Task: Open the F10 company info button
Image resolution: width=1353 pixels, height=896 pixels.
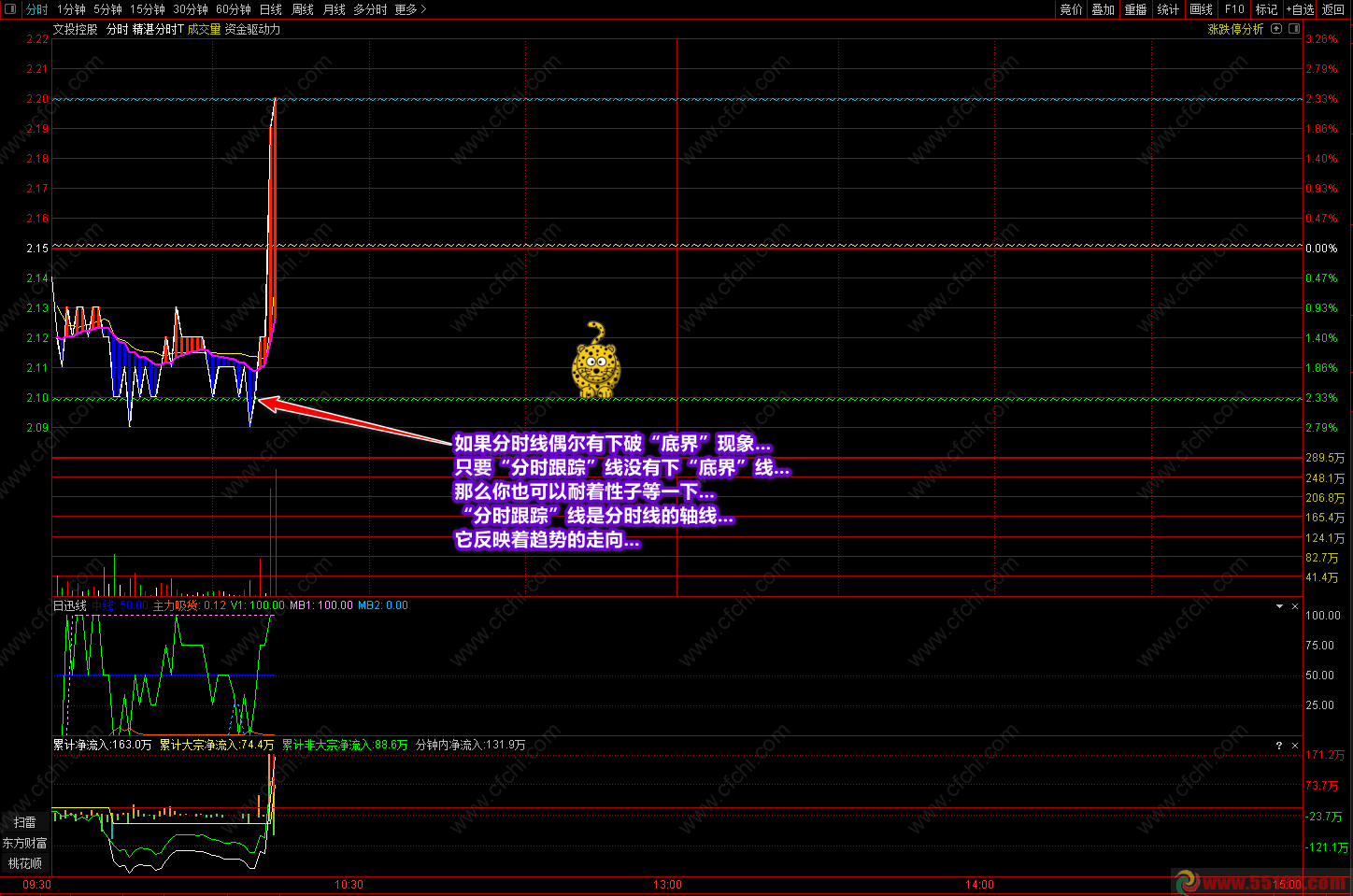Action: coord(1234,9)
